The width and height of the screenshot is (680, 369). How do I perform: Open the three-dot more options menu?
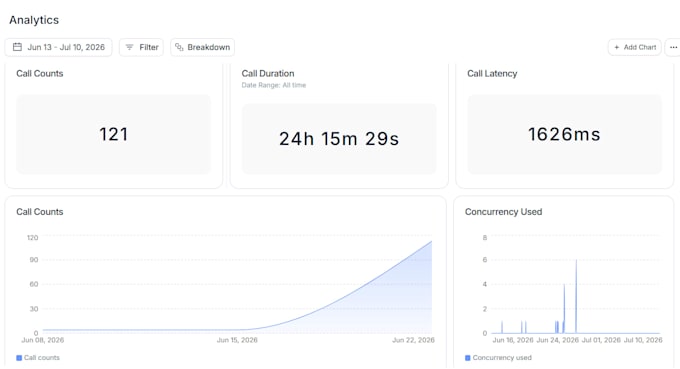coord(673,47)
